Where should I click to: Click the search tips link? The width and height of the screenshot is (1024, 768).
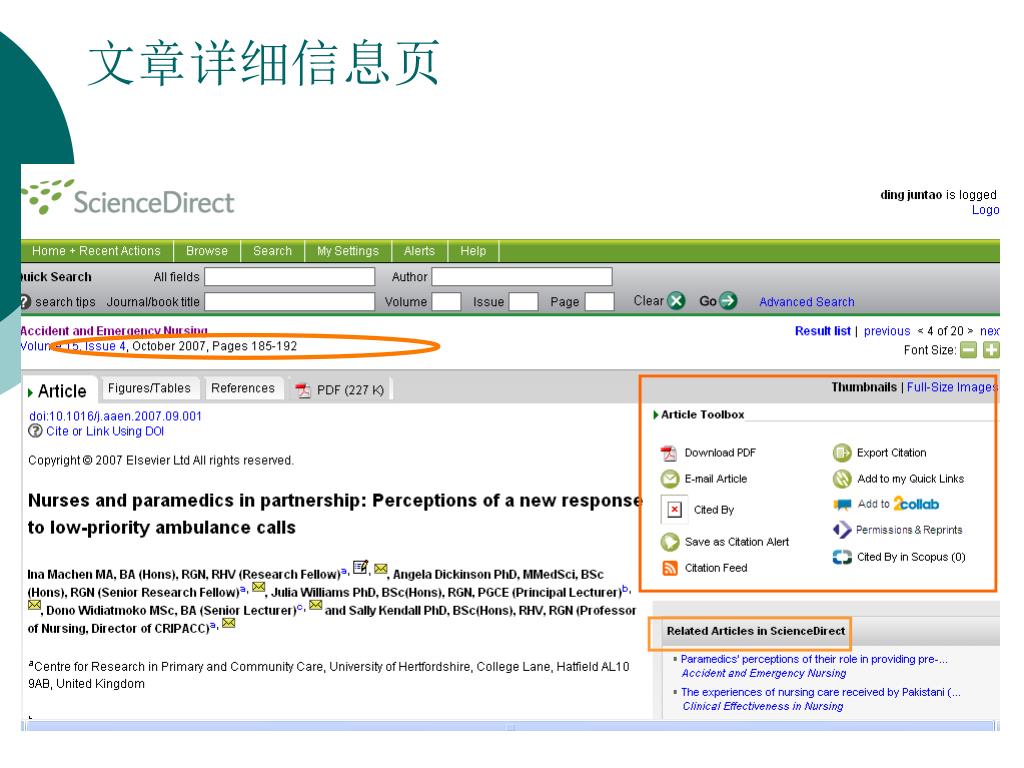[65, 302]
